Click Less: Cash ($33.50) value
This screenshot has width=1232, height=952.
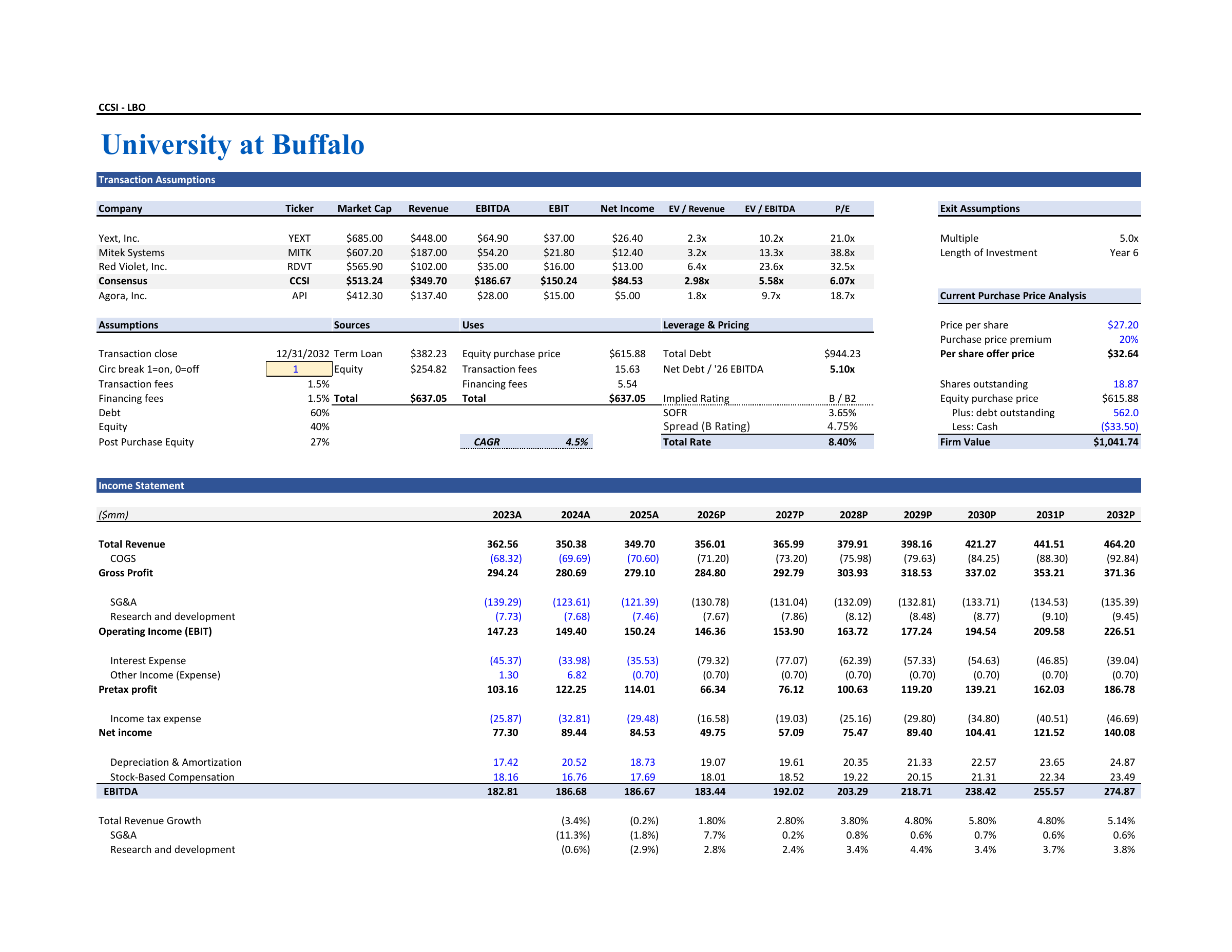(1119, 426)
